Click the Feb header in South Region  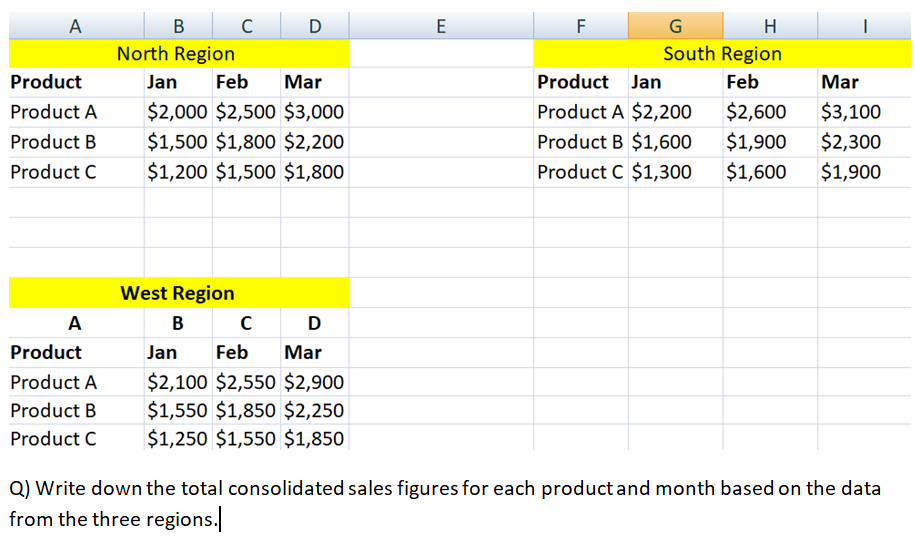742,82
